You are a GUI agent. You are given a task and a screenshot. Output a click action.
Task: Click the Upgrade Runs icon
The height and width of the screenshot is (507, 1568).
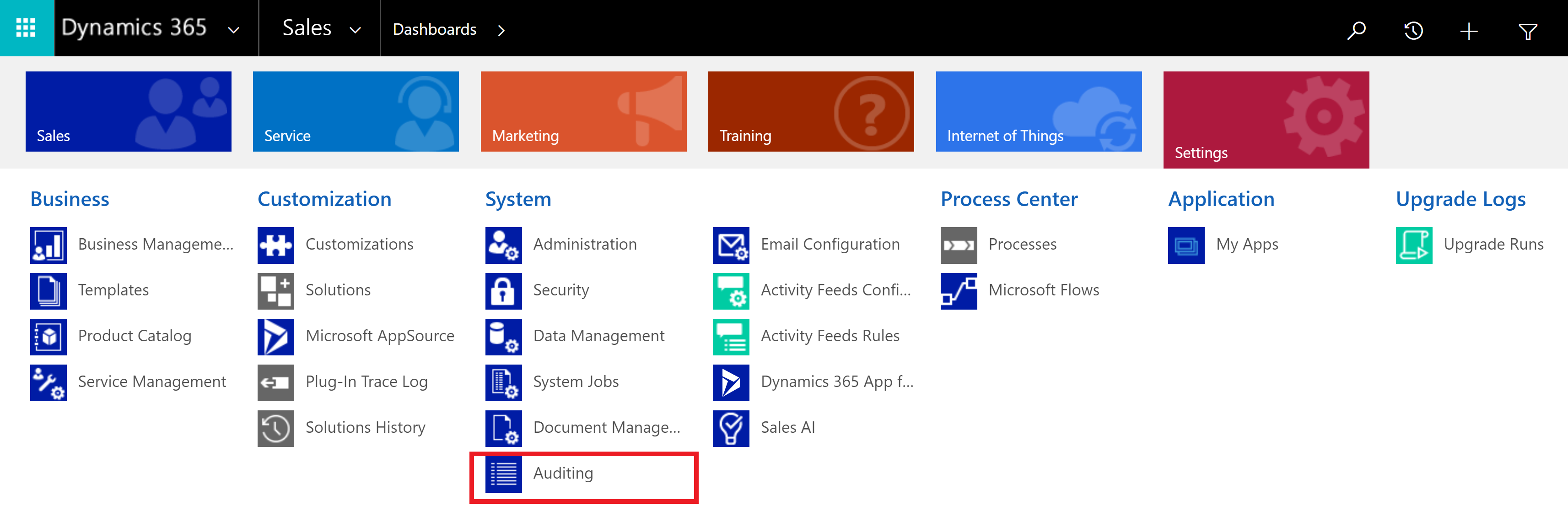coord(1414,245)
